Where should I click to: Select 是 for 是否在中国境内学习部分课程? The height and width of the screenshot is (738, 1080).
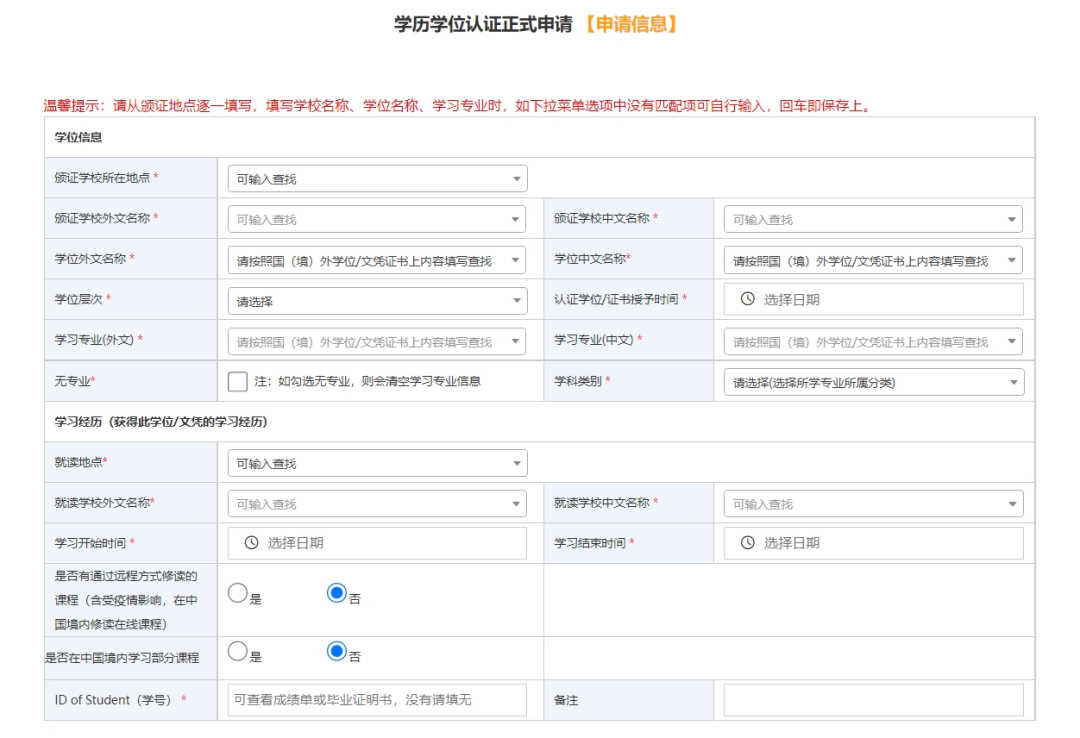point(238,651)
